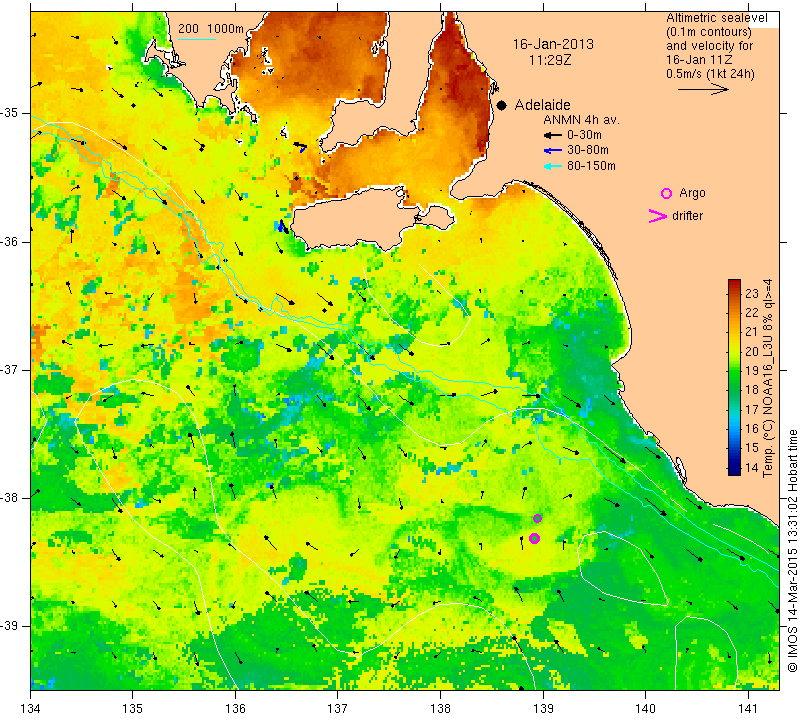Click the 138 longitude axis label
This screenshot has width=800, height=720.
(440, 708)
